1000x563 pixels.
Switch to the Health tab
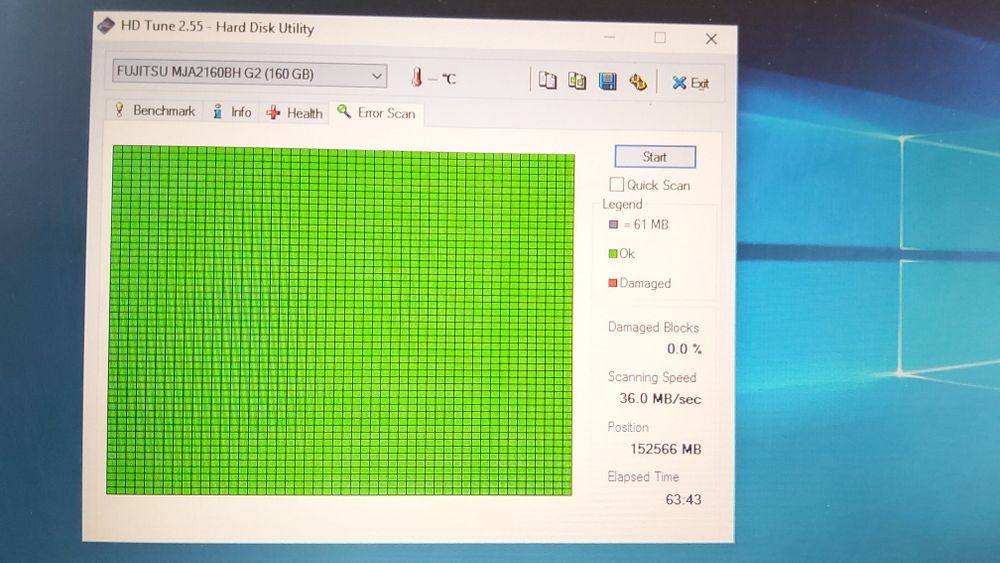295,113
